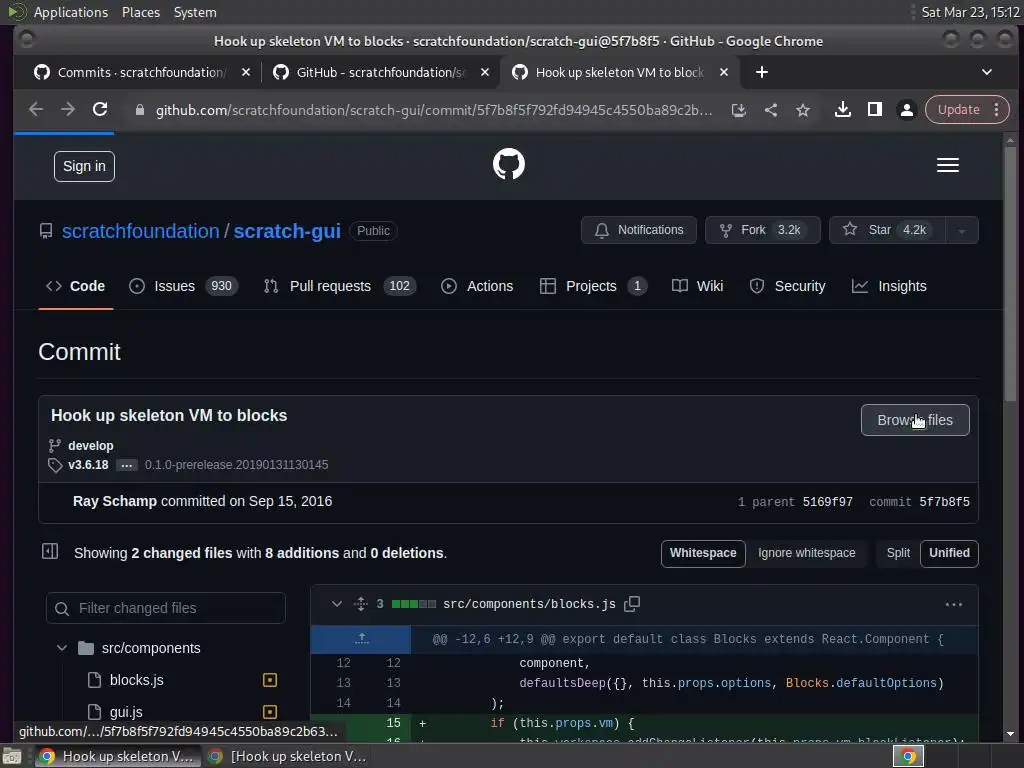Copy the blocks.js file path icon
1024x768 pixels.
[x=632, y=604]
